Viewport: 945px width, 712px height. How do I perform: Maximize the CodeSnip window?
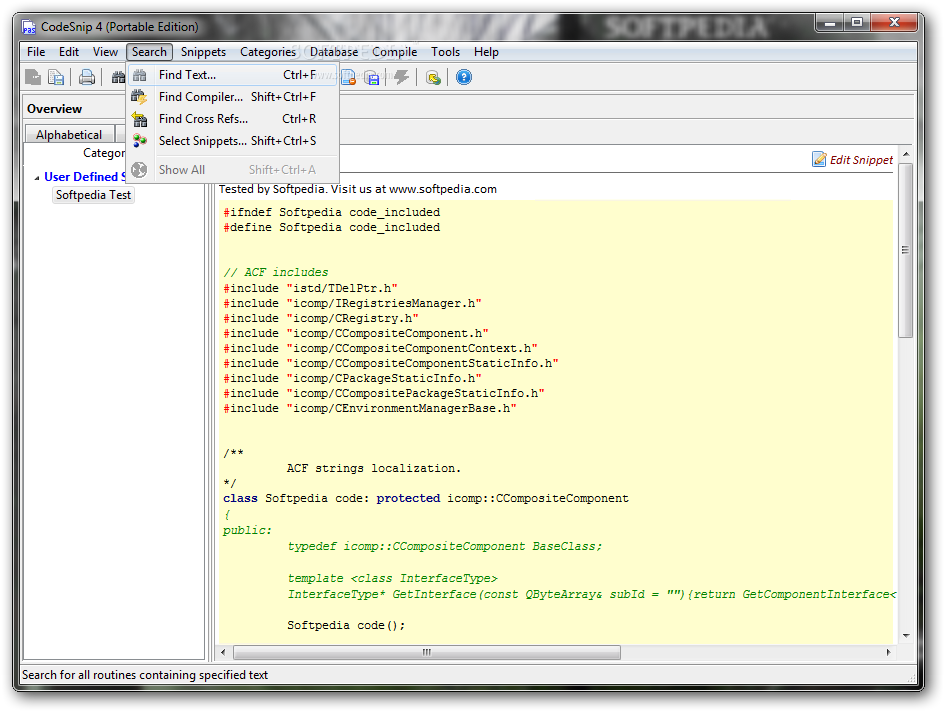pos(856,23)
